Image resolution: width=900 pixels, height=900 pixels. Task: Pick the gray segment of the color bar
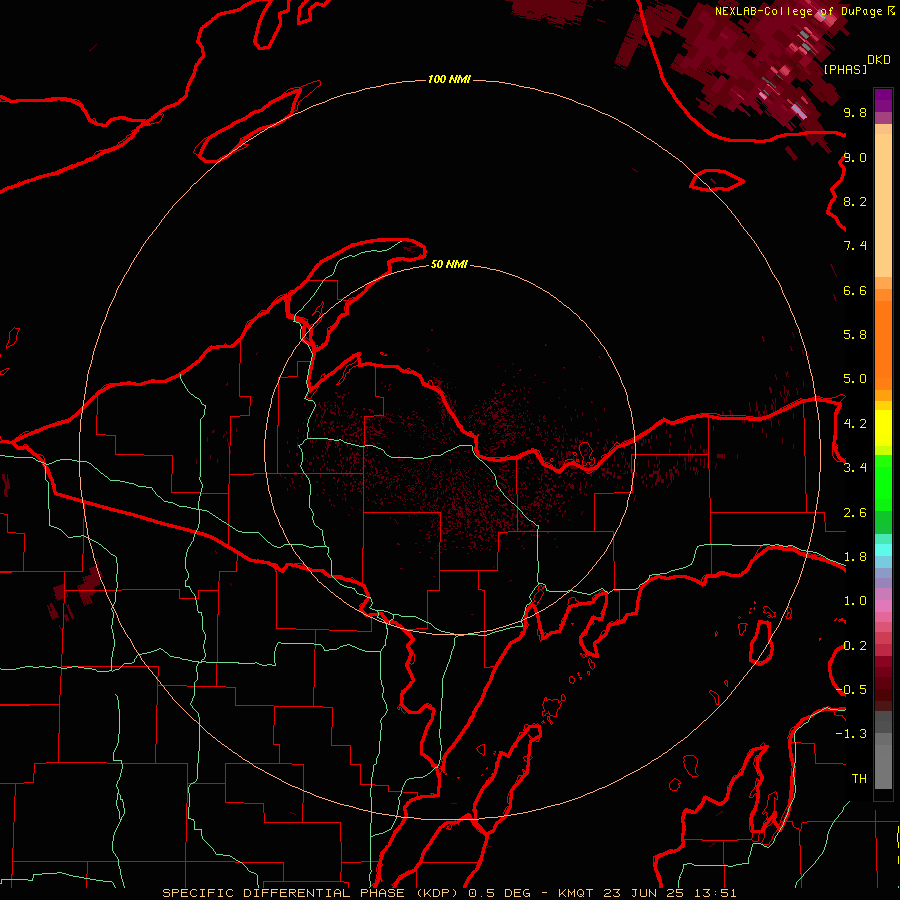click(883, 749)
